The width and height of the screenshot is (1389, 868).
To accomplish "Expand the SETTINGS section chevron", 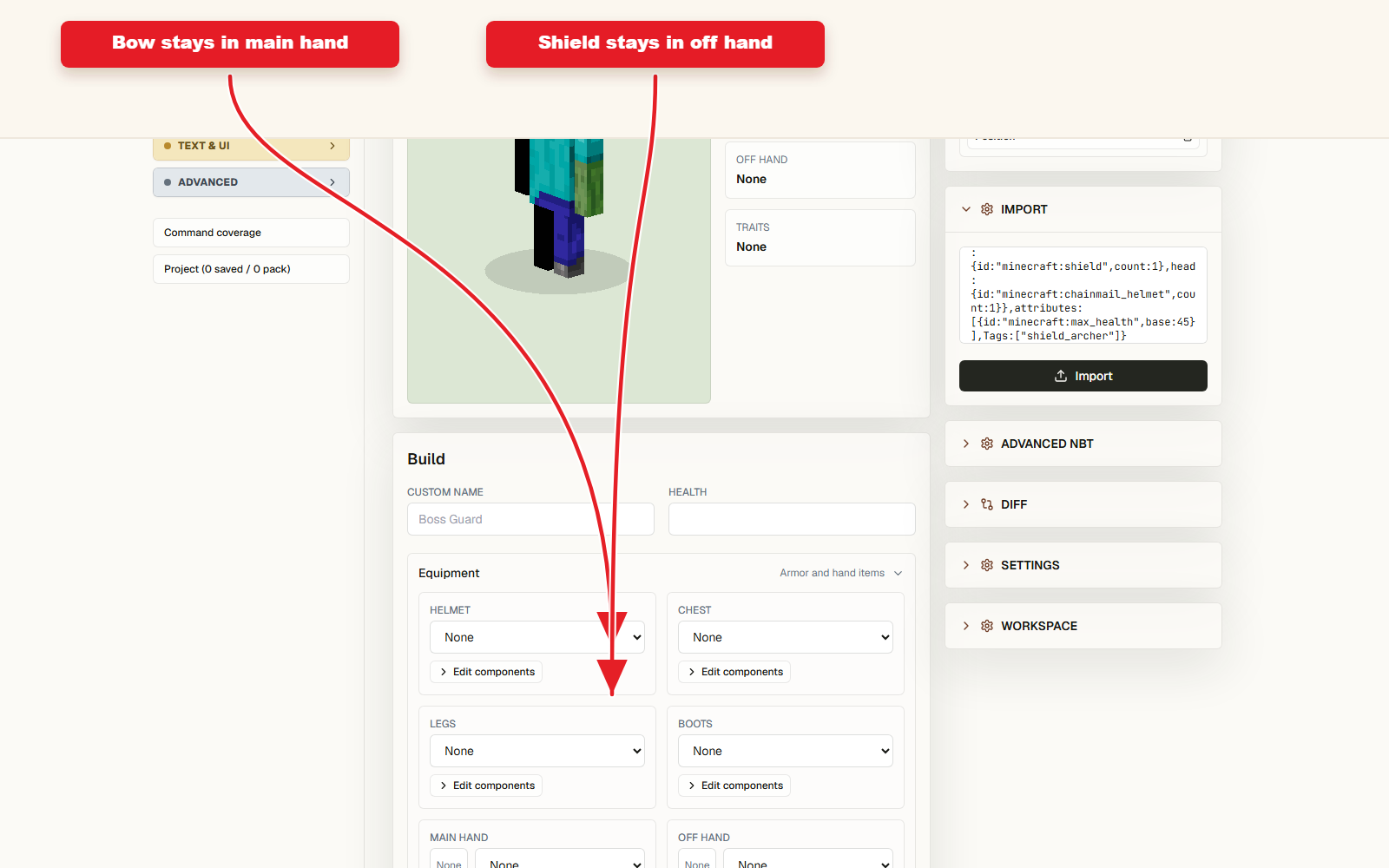I will coord(966,565).
